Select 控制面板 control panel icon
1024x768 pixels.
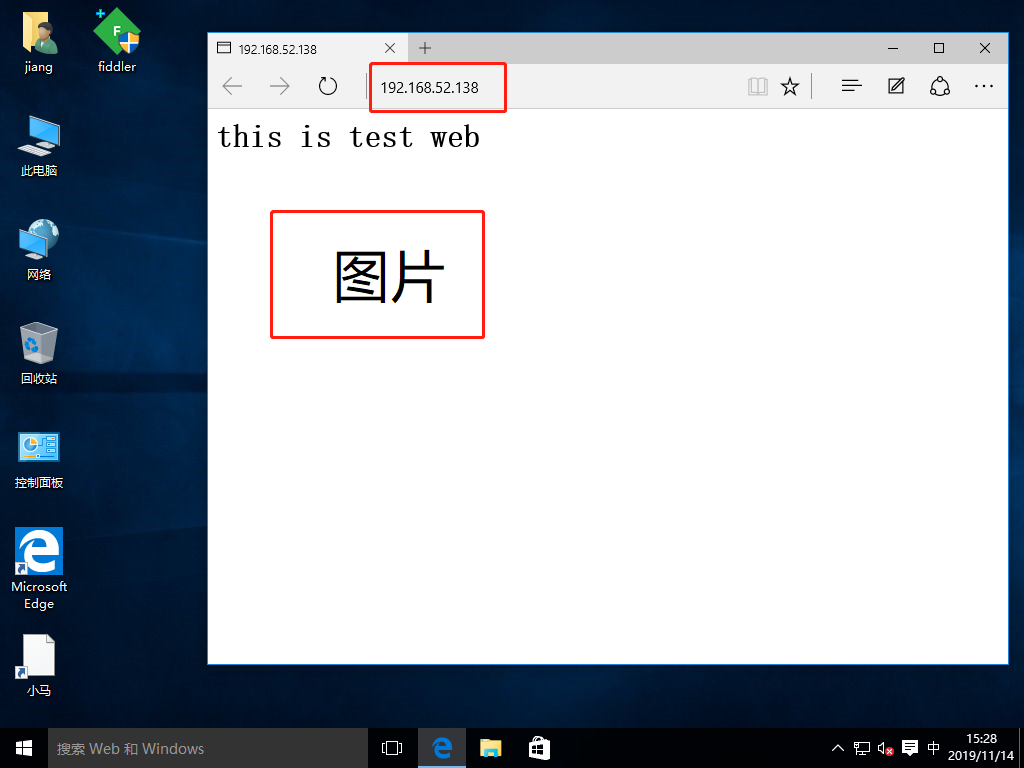click(39, 460)
